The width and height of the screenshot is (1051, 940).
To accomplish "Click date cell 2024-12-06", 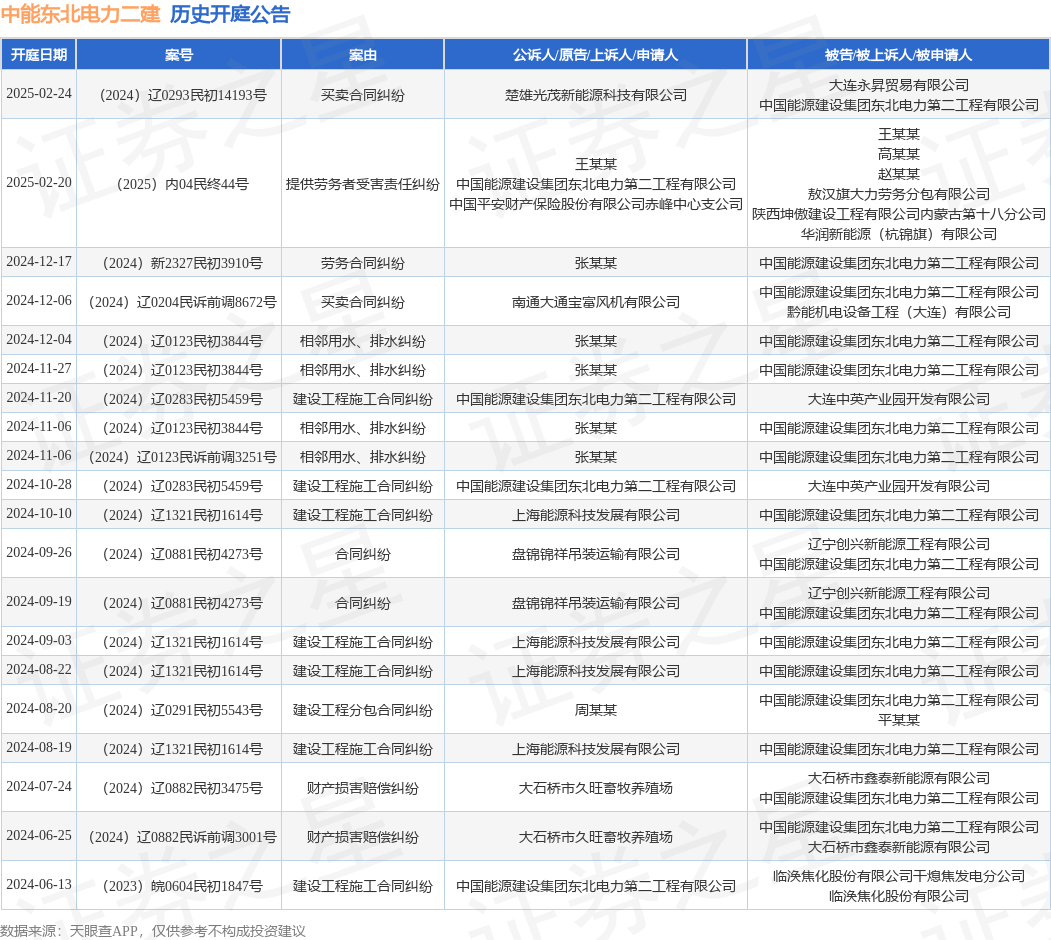I will coord(39,300).
